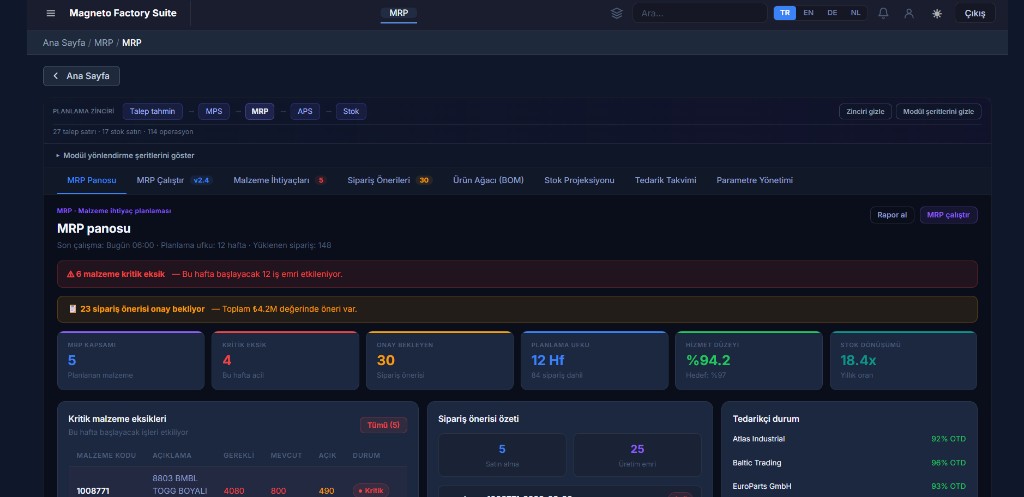
Task: Switch language to EN
Action: pyautogui.click(x=808, y=13)
